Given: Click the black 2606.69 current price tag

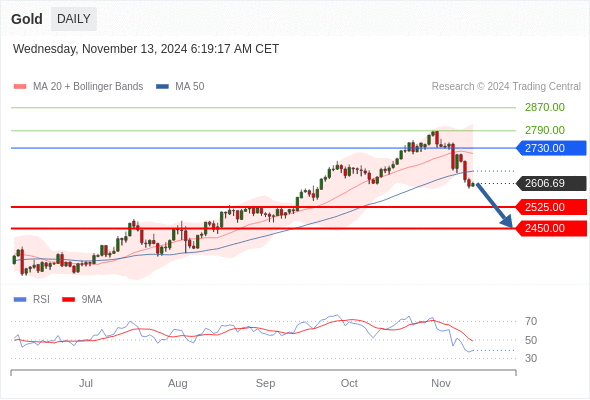Looking at the screenshot, I should [551, 184].
